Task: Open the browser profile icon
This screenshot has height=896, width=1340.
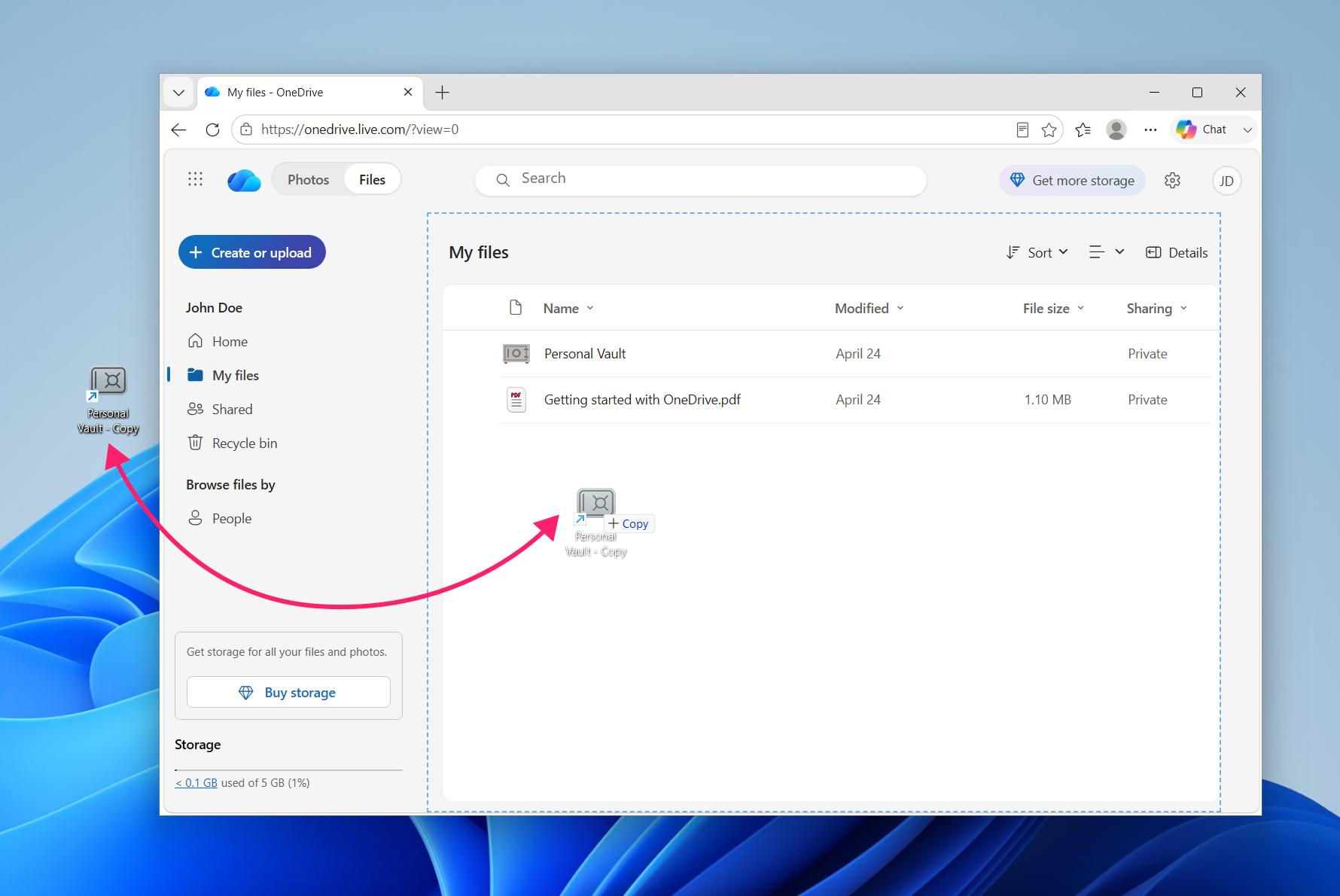Action: click(x=1116, y=130)
